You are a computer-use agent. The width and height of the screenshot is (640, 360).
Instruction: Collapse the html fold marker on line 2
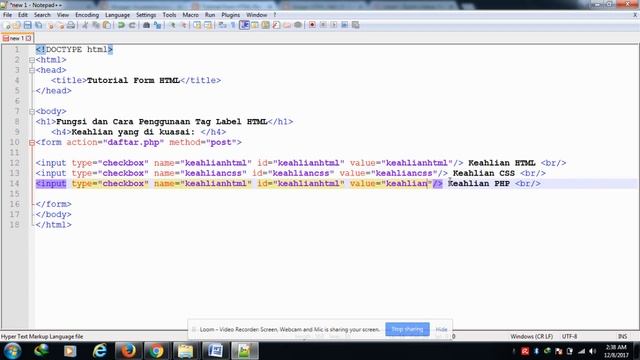pos(32,60)
